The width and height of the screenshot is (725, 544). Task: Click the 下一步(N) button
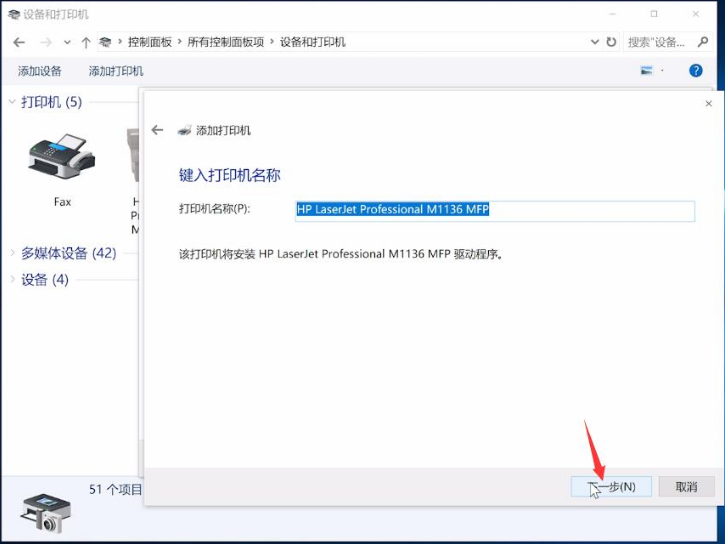(x=611, y=487)
